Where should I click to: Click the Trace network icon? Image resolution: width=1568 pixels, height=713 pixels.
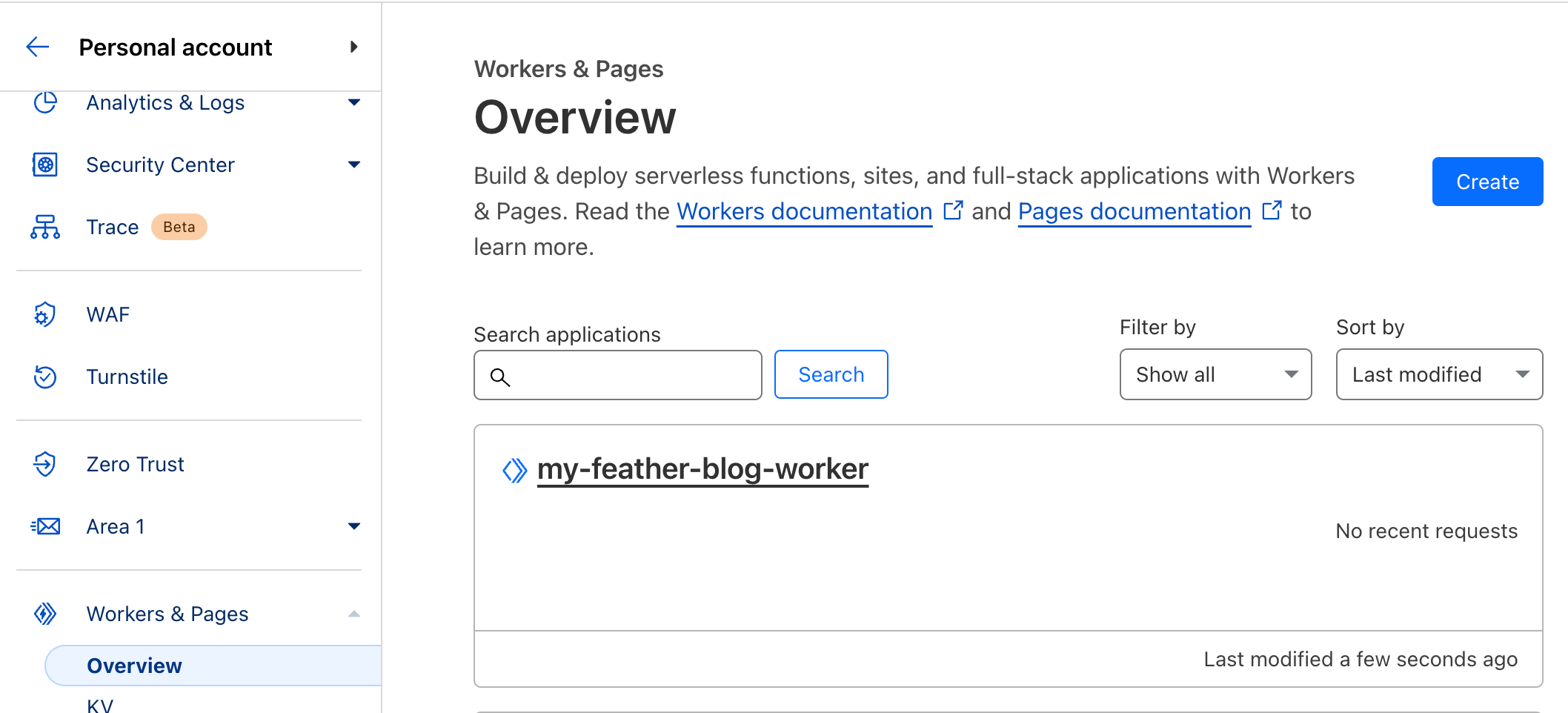[45, 227]
